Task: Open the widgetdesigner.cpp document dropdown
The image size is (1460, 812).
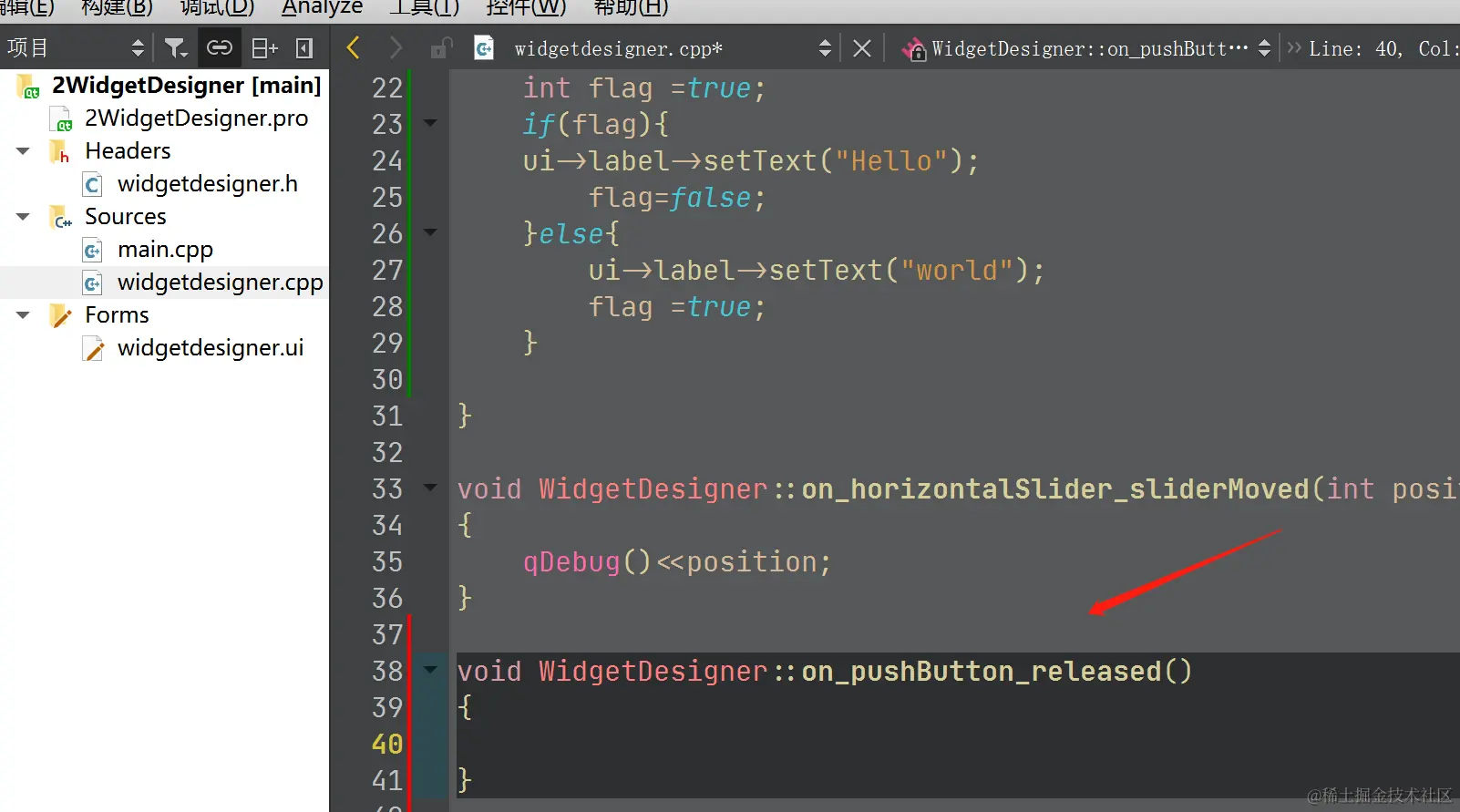Action: coord(673,48)
